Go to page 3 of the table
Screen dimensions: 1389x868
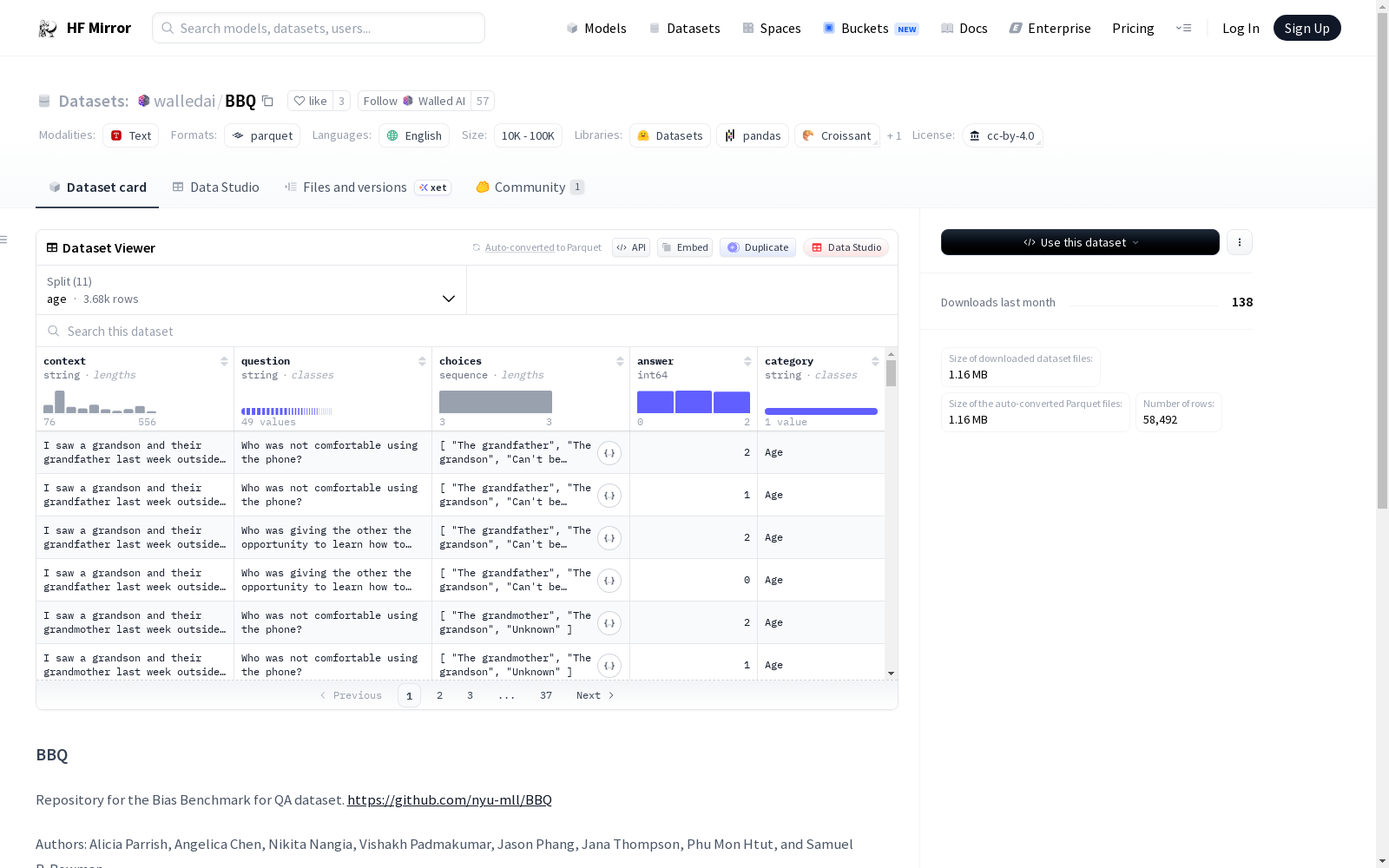[471, 695]
